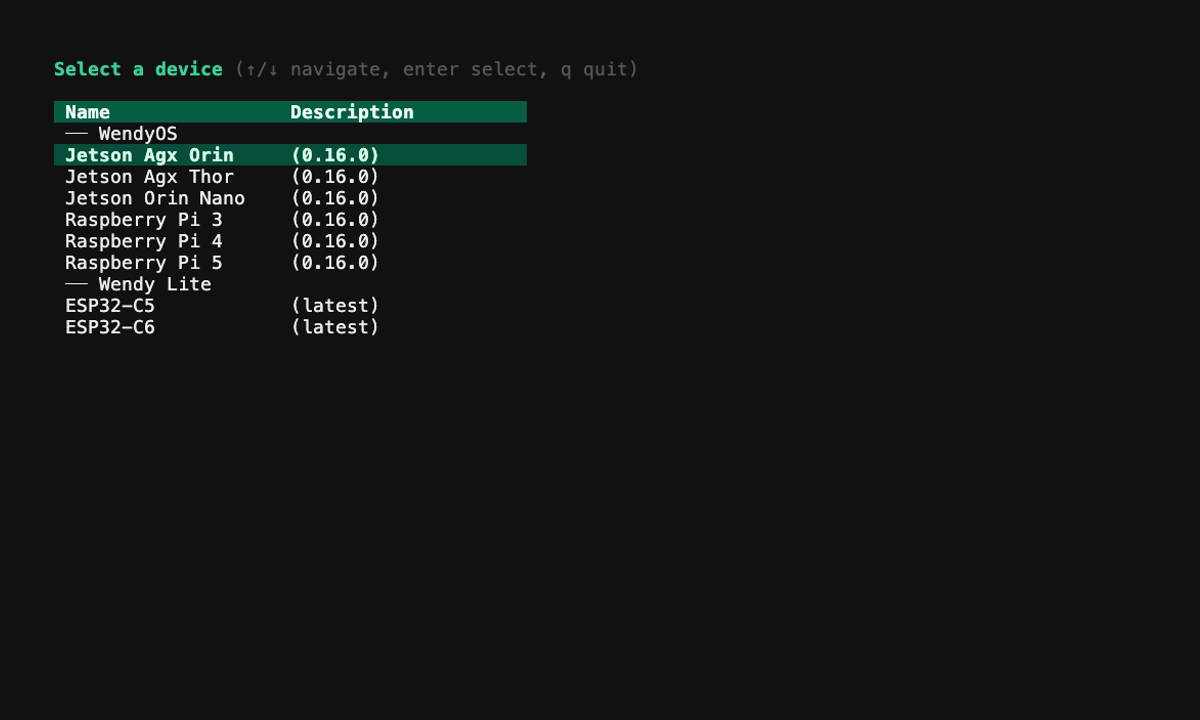
Task: Select Raspberry Pi 5 device
Action: point(290,263)
